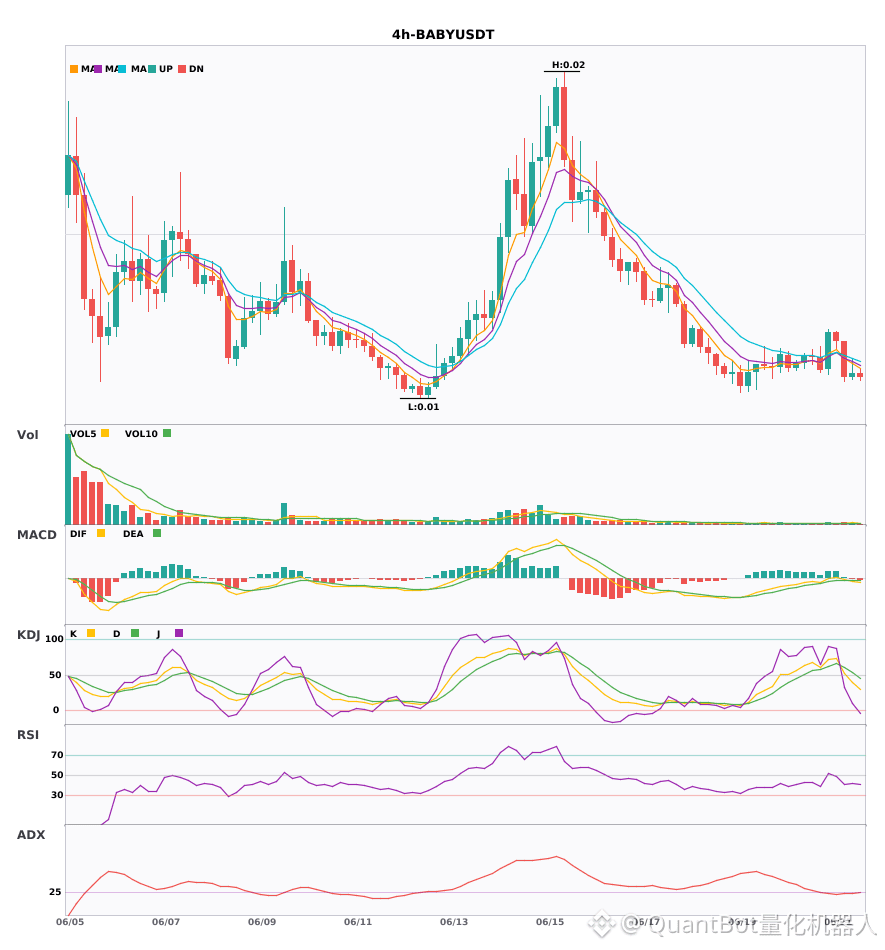Click the 06/09 date axis label
The width and height of the screenshot is (885, 950).
pyautogui.click(x=262, y=922)
